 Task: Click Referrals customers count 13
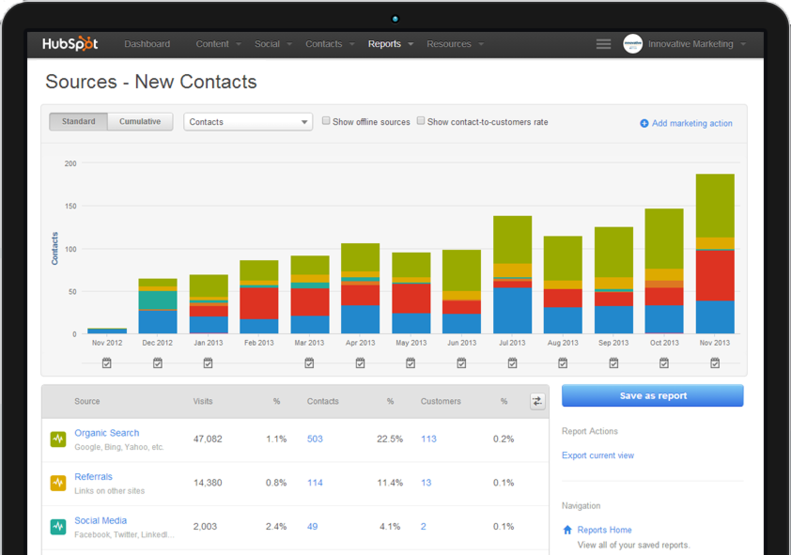[x=426, y=483]
